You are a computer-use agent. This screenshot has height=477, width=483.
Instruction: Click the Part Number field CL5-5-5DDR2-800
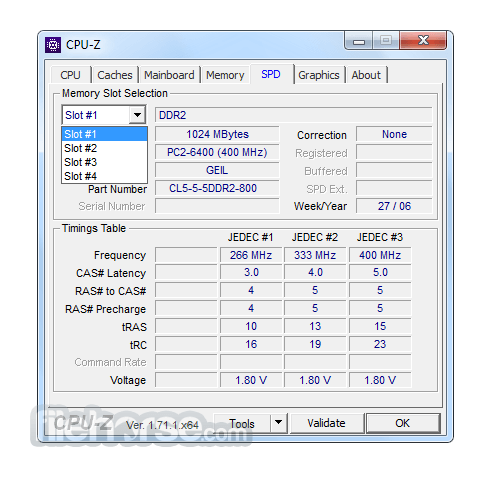(217, 188)
